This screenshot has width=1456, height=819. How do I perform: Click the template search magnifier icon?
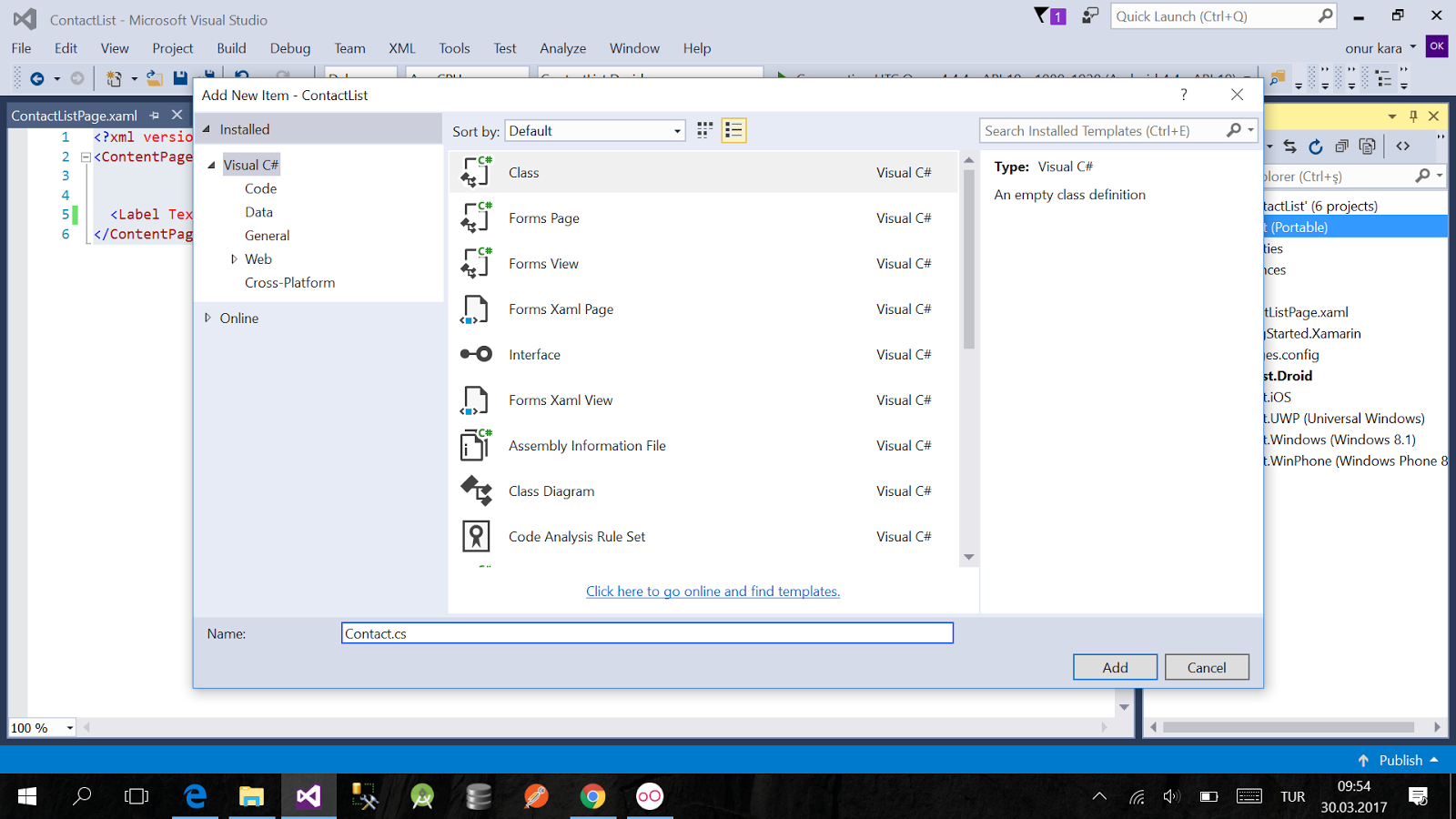[1234, 130]
